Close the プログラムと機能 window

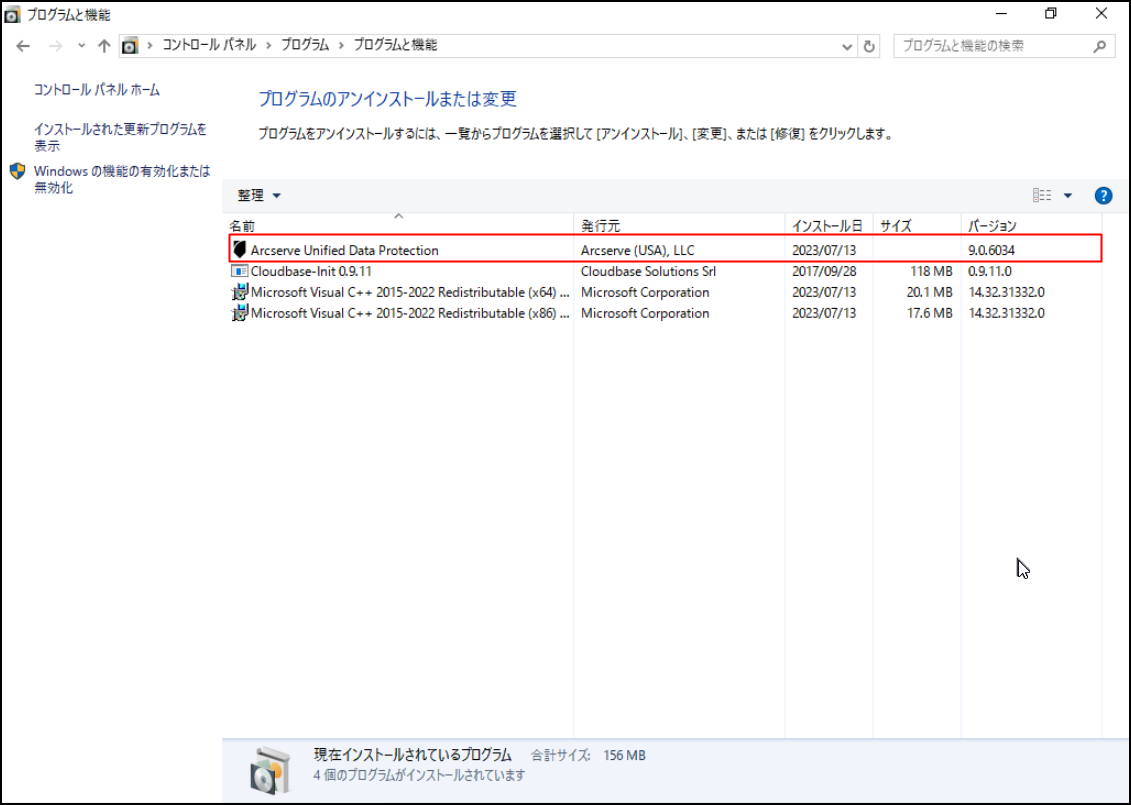pos(1101,14)
